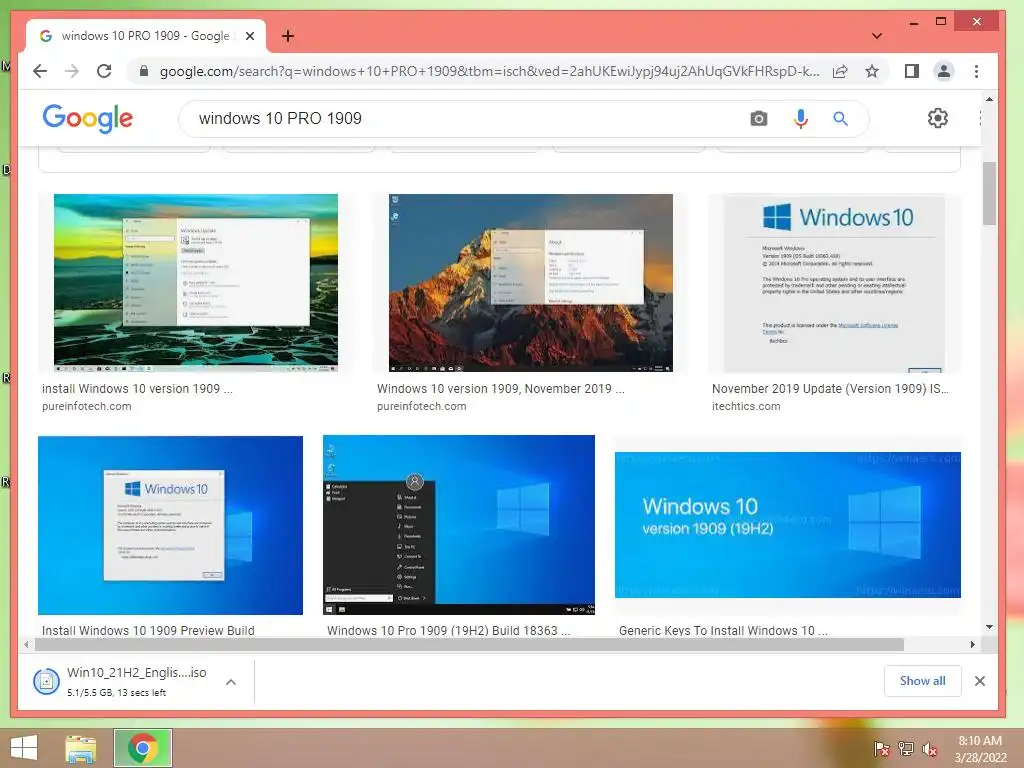Image resolution: width=1024 pixels, height=768 pixels.
Task: Open Action Center flag icon in tray
Action: (x=882, y=749)
